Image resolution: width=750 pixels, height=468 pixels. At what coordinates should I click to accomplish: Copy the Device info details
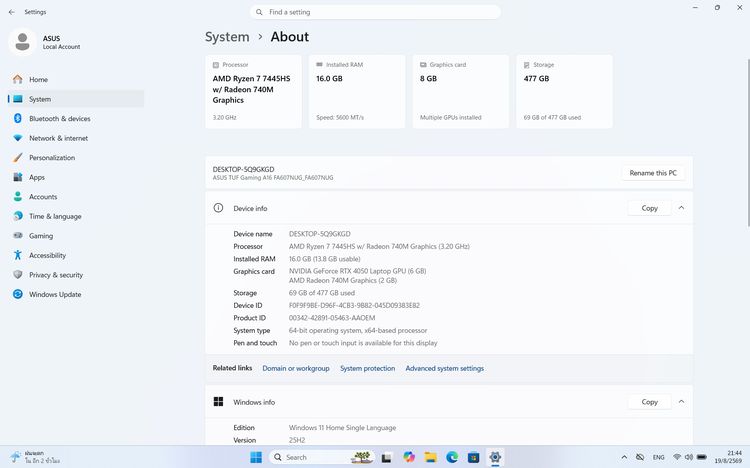[649, 208]
